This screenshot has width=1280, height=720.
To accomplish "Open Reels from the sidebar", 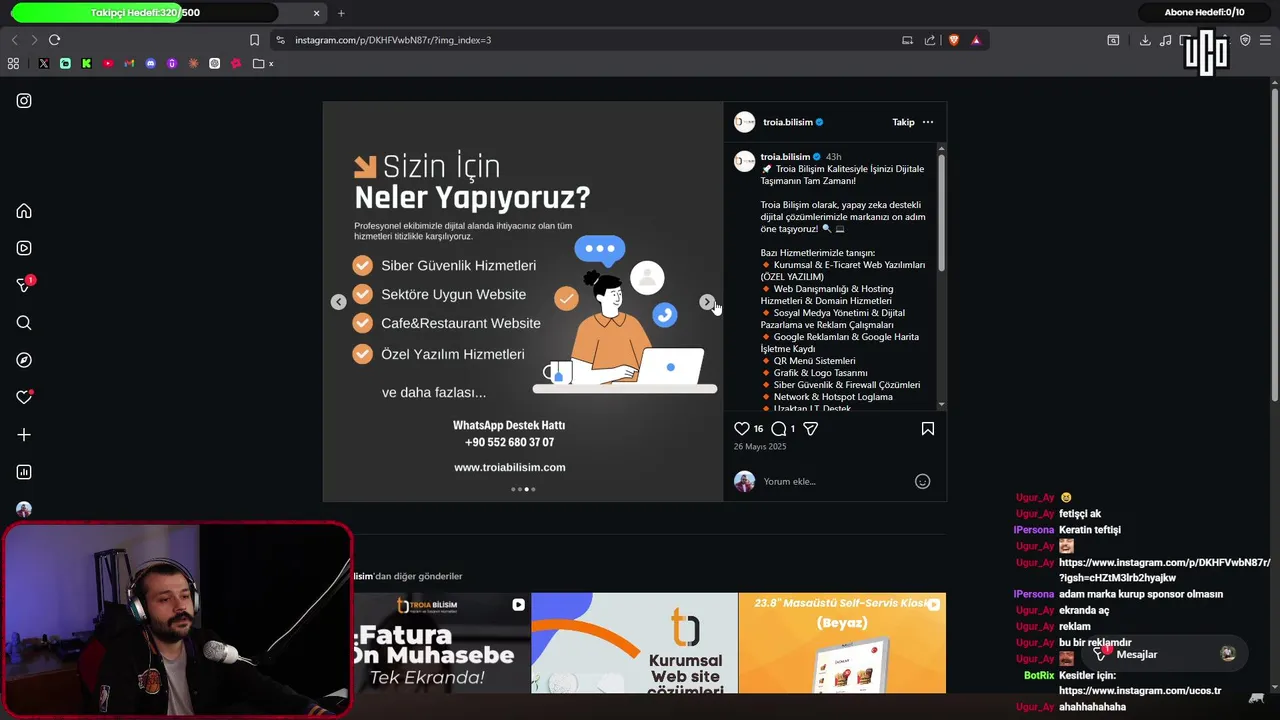I will [x=24, y=248].
